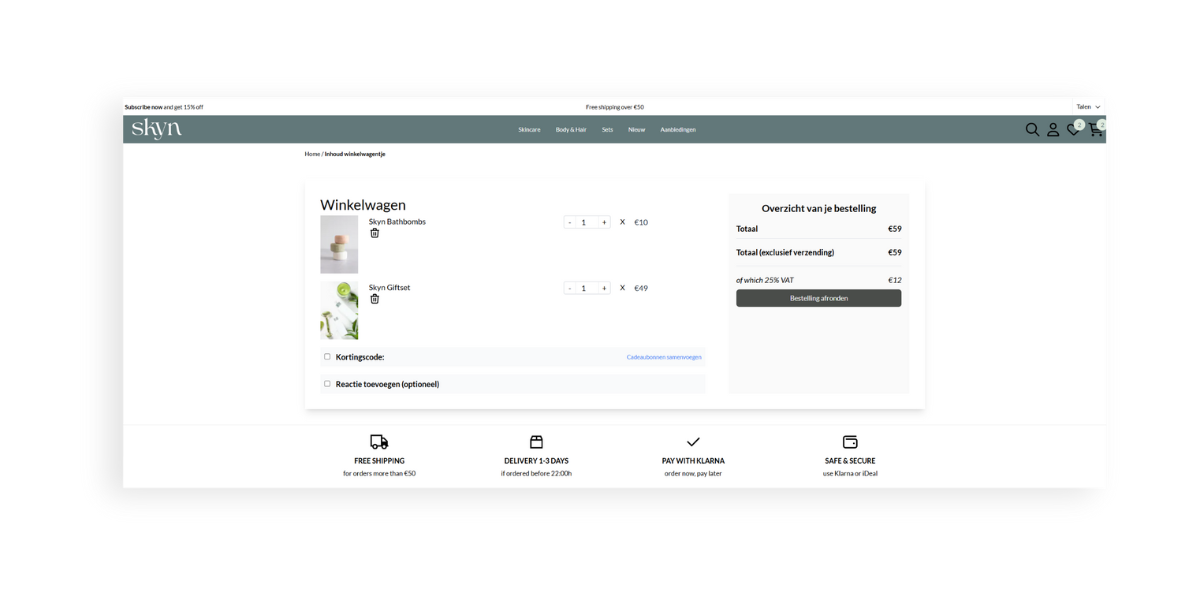This screenshot has height=600, width=1200.
Task: Click the Skyn Giftset product thumbnail
Action: point(339,309)
